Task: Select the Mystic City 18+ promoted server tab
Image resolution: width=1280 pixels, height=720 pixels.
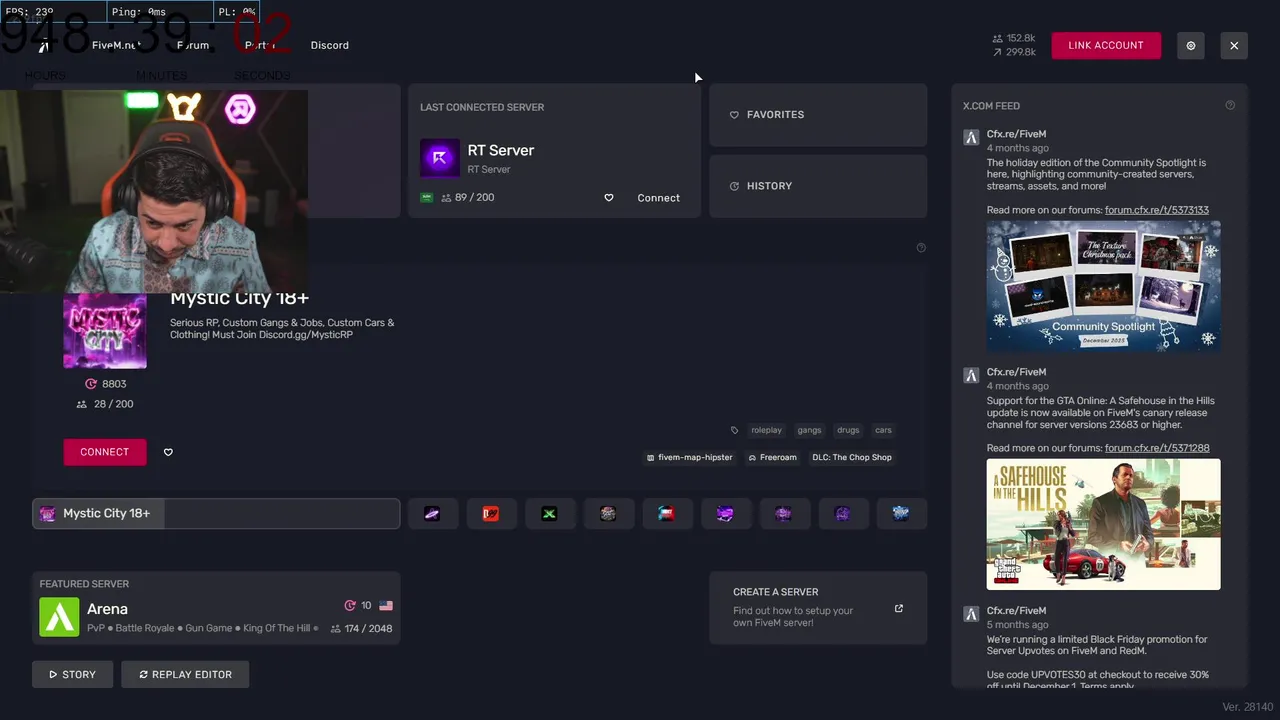Action: [216, 514]
